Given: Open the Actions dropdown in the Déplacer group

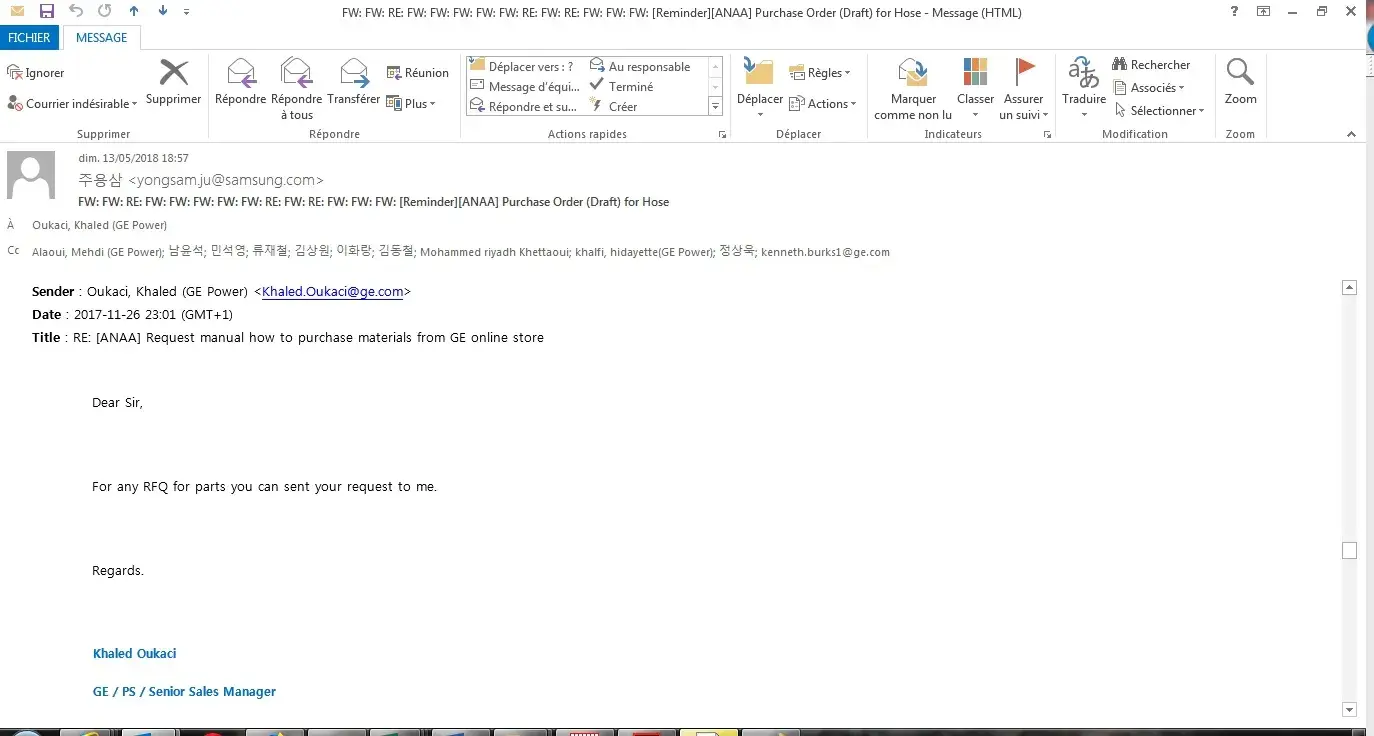Looking at the screenshot, I should (x=823, y=104).
